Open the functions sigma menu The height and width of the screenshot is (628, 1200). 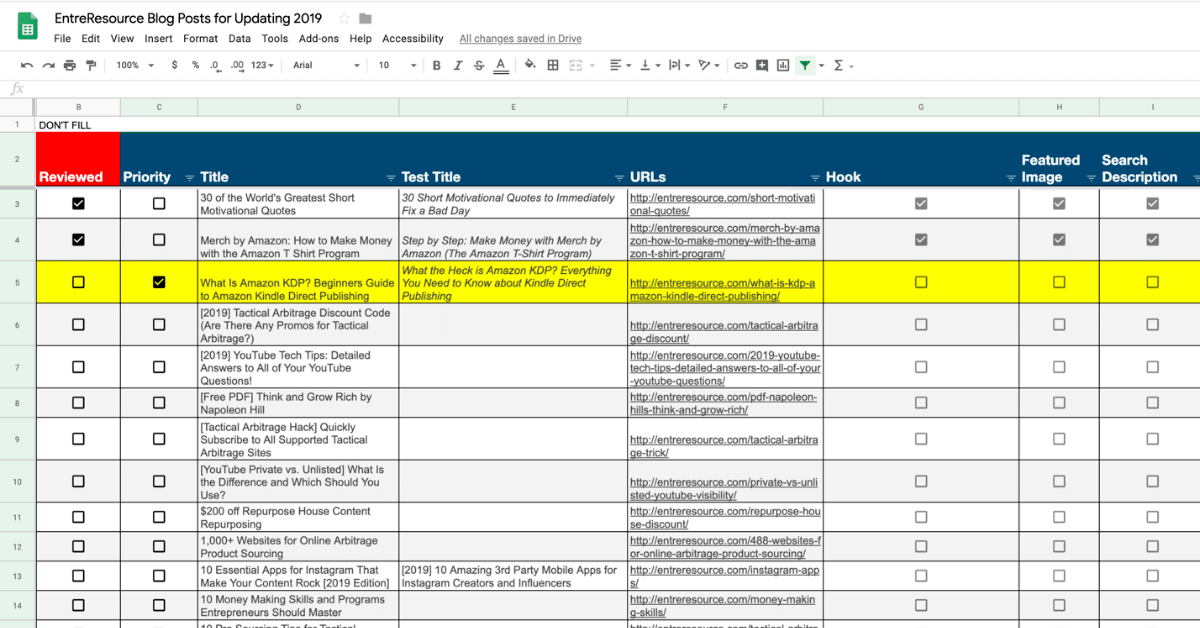[x=838, y=65]
